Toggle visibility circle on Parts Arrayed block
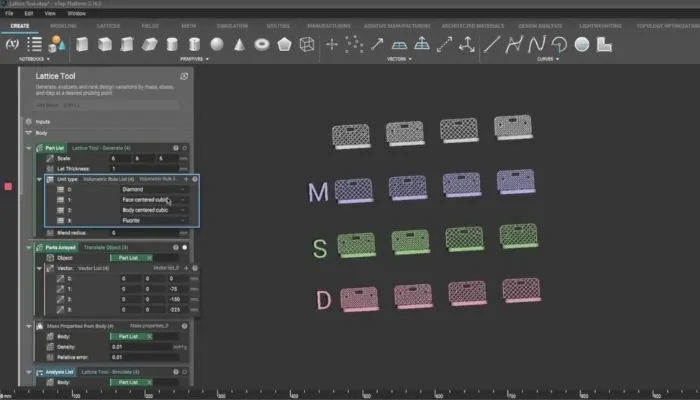 [185, 247]
